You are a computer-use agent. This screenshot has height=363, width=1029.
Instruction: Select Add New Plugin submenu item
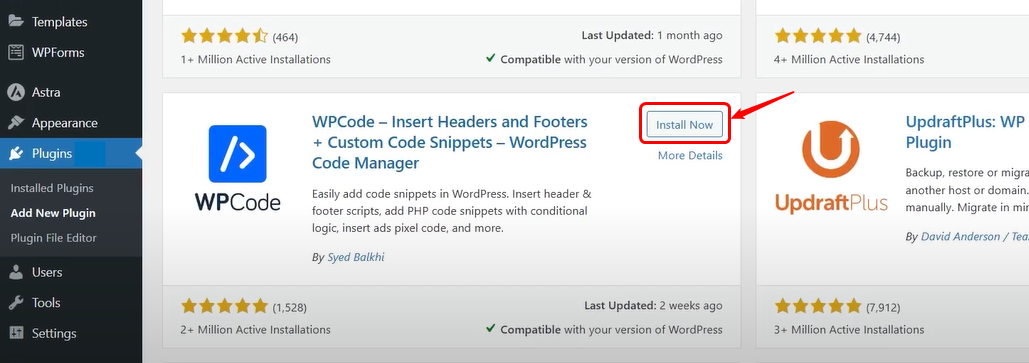[x=53, y=213]
